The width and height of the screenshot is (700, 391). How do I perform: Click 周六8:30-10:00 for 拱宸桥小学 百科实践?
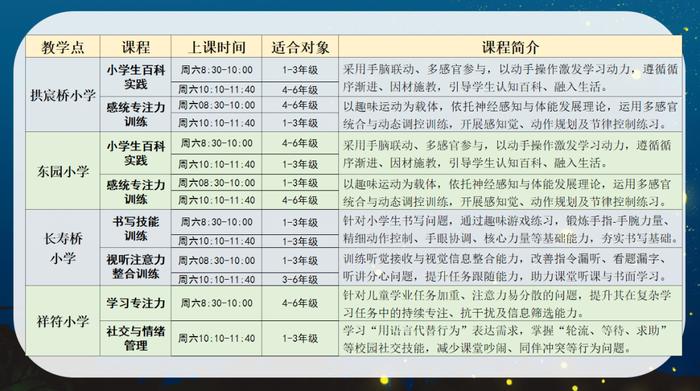click(217, 70)
